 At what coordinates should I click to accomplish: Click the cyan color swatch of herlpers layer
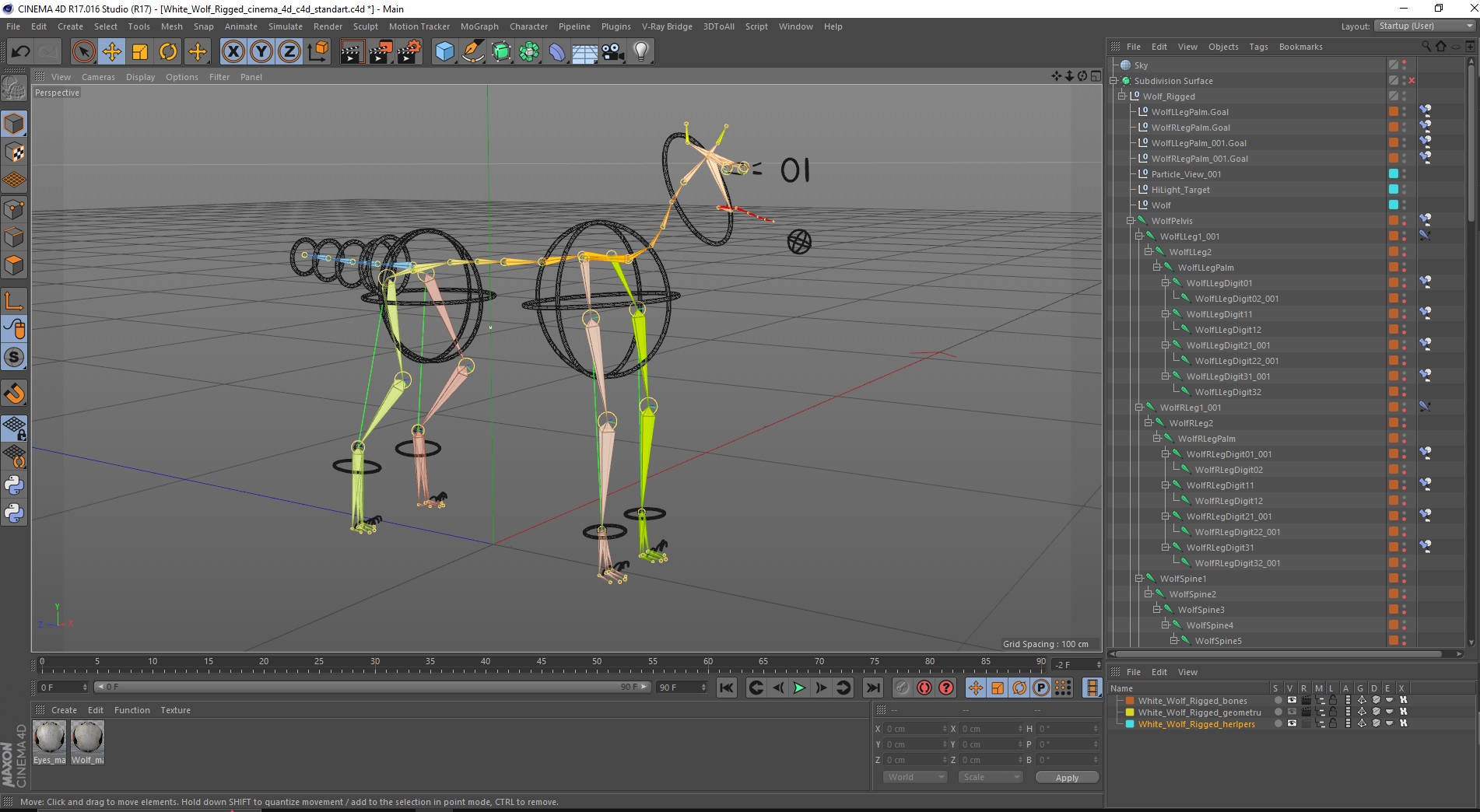1130,724
